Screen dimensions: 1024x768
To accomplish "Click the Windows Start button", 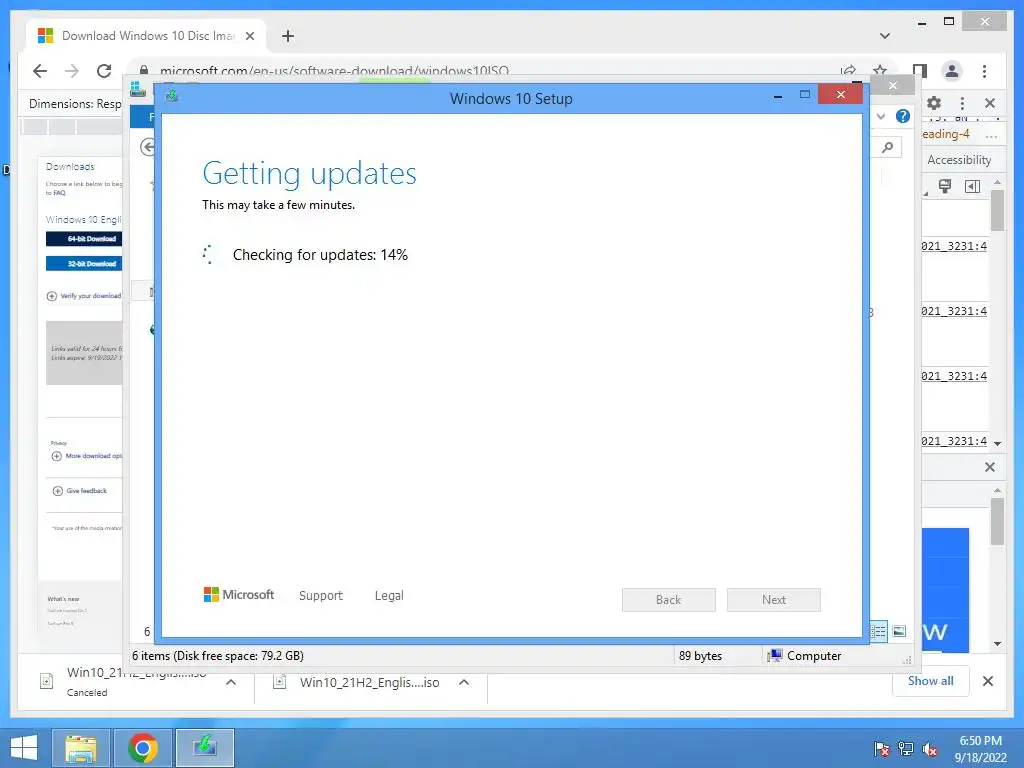I will click(x=24, y=748).
